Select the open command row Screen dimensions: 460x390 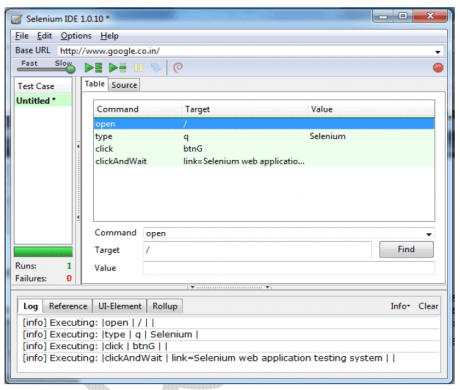coord(264,124)
